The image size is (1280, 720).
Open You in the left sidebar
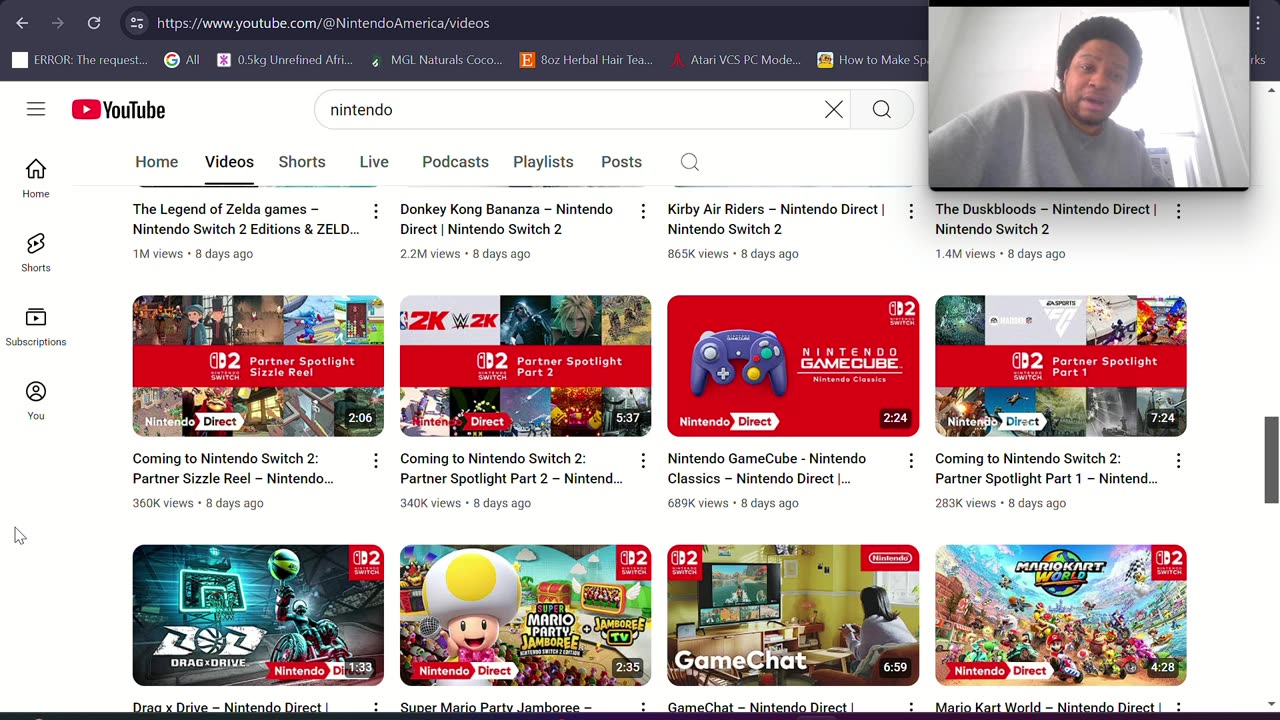(36, 400)
